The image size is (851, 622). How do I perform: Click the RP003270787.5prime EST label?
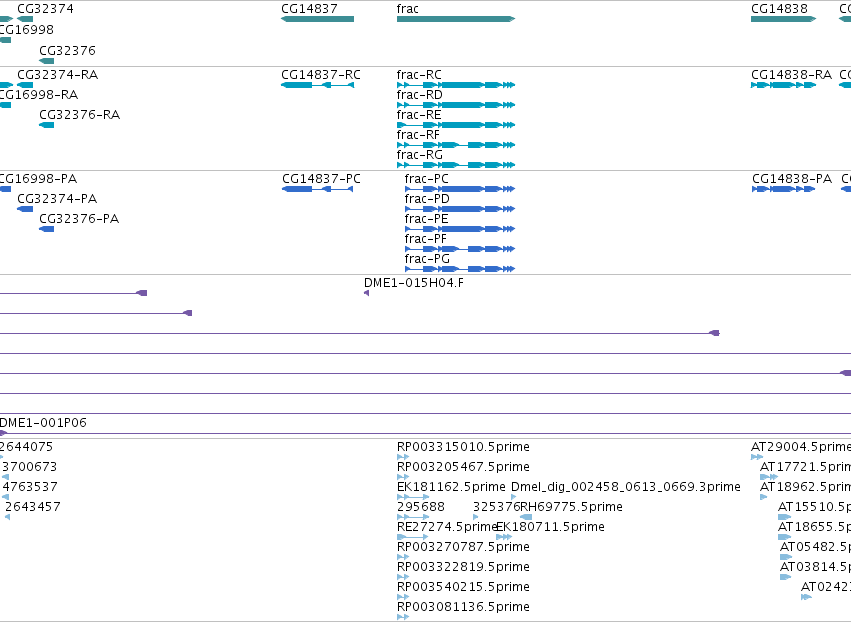(463, 547)
